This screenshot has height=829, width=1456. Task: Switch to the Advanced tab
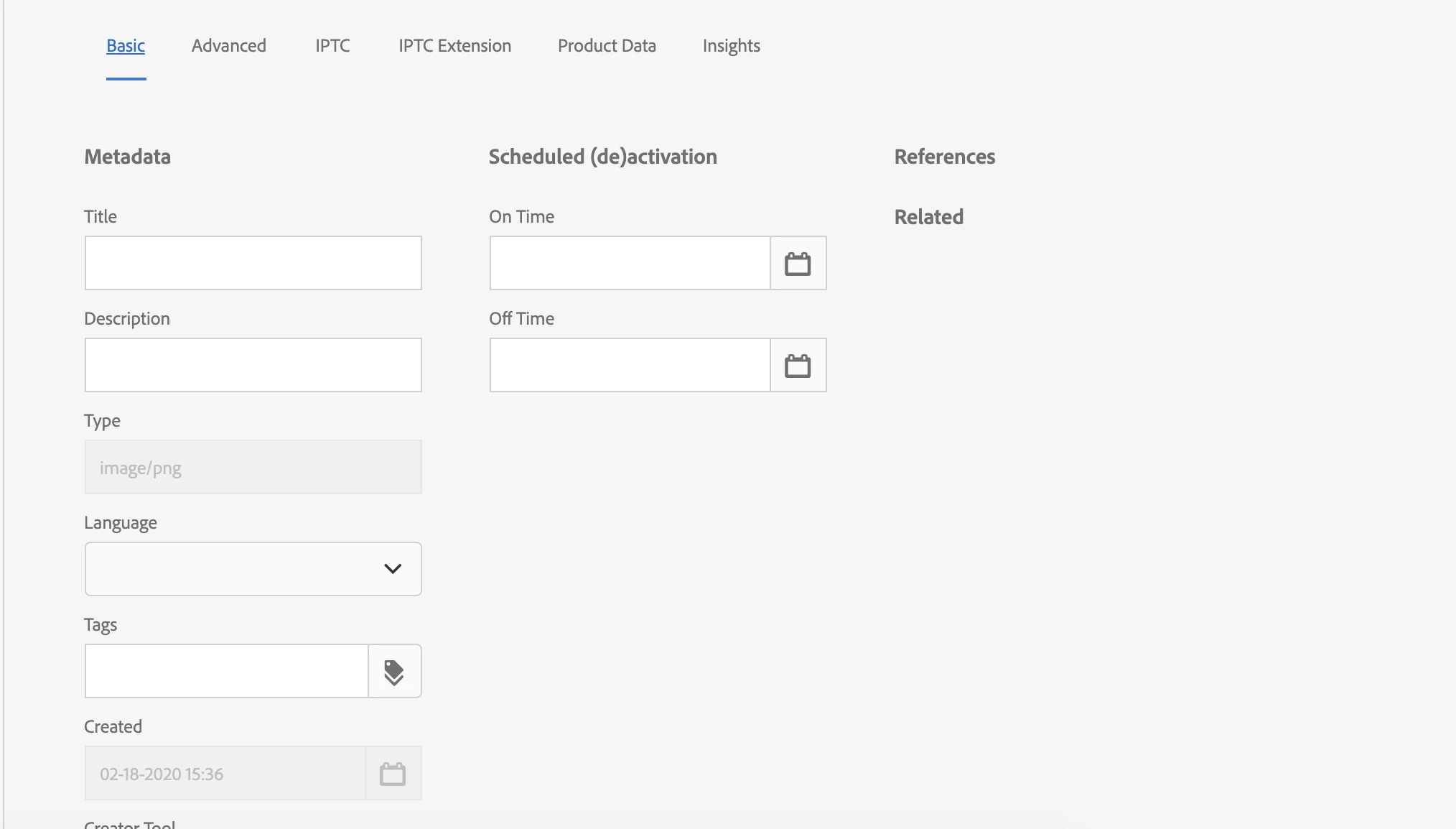click(228, 46)
